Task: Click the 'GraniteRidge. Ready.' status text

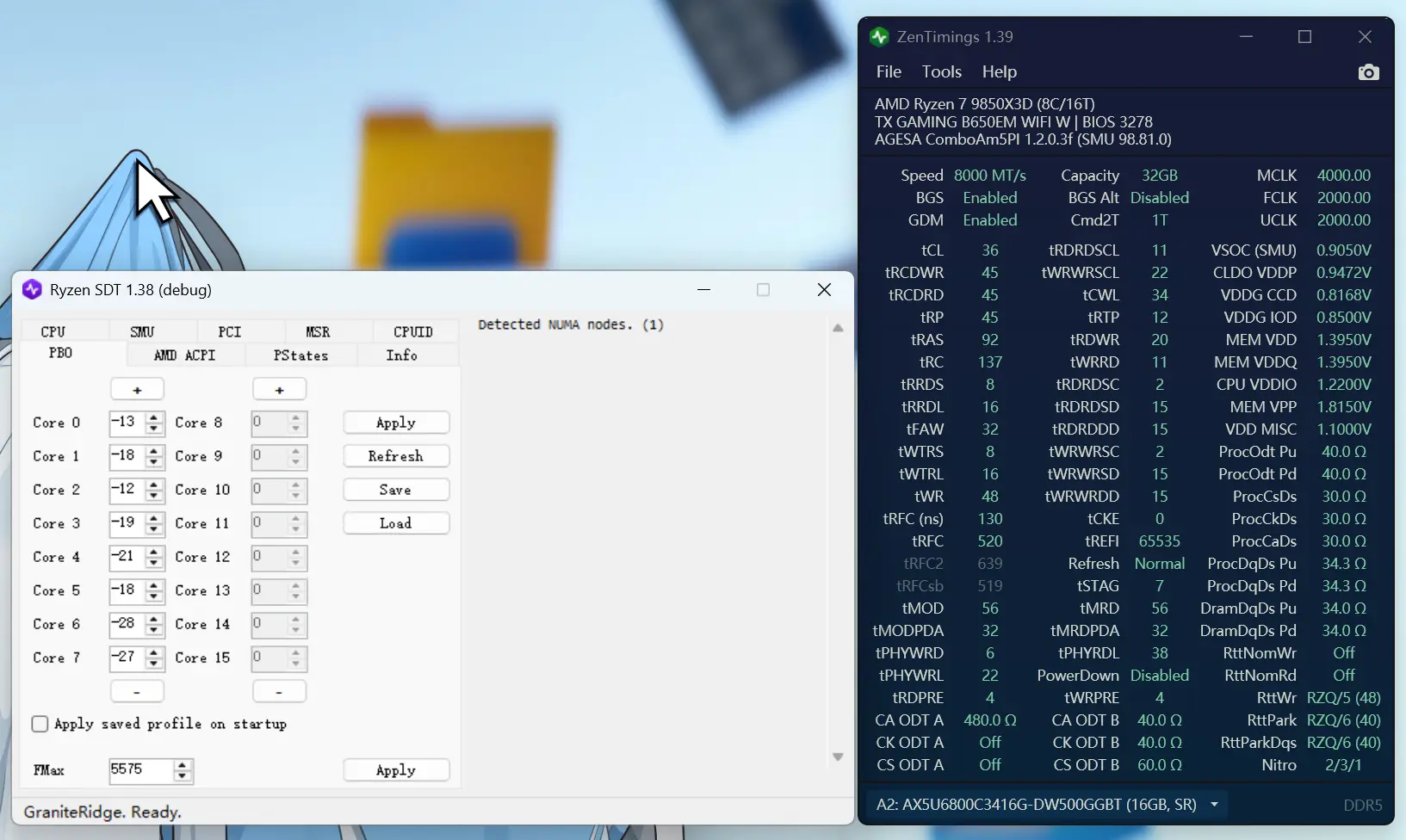Action: (x=102, y=812)
